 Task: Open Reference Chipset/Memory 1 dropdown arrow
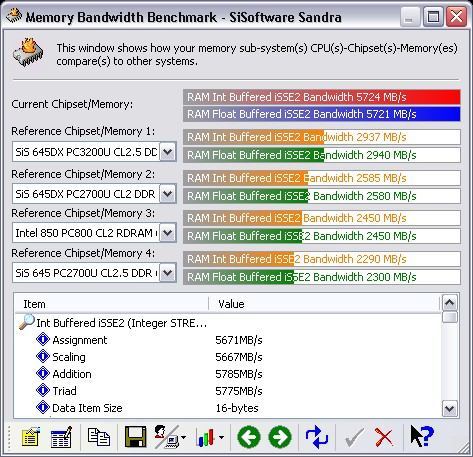coord(168,152)
